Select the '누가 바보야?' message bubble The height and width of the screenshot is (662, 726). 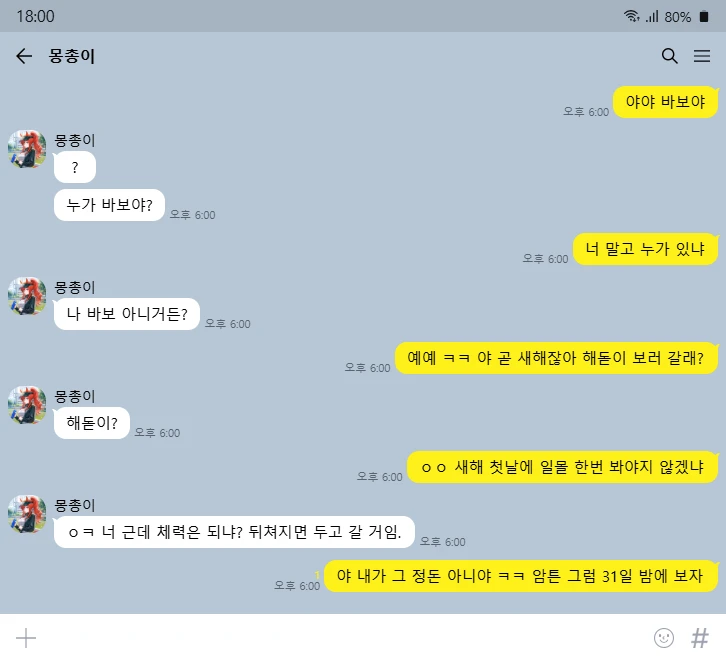(x=109, y=205)
